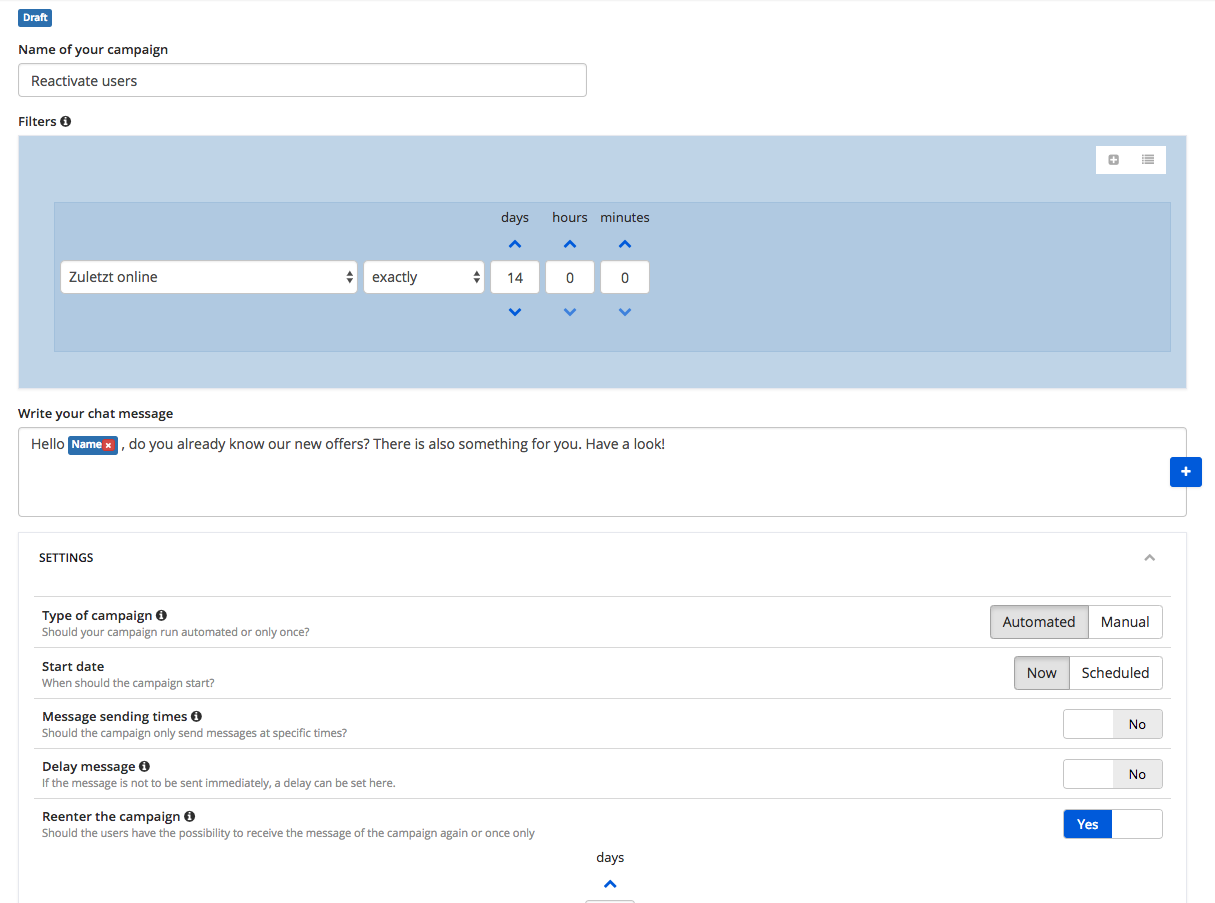The image size is (1215, 903).
Task: Click the 'Start date' label
Action: pos(73,666)
